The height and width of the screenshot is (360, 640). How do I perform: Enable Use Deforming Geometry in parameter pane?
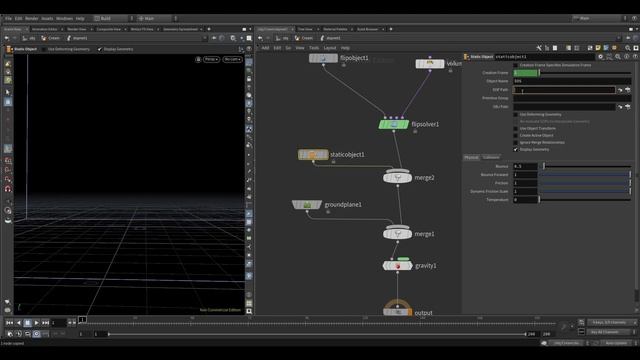(516, 115)
